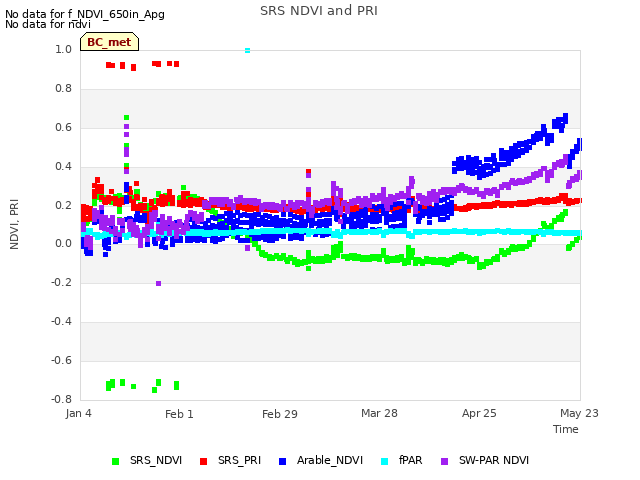Click the 0.6 y-axis tick label

pyautogui.click(x=63, y=127)
